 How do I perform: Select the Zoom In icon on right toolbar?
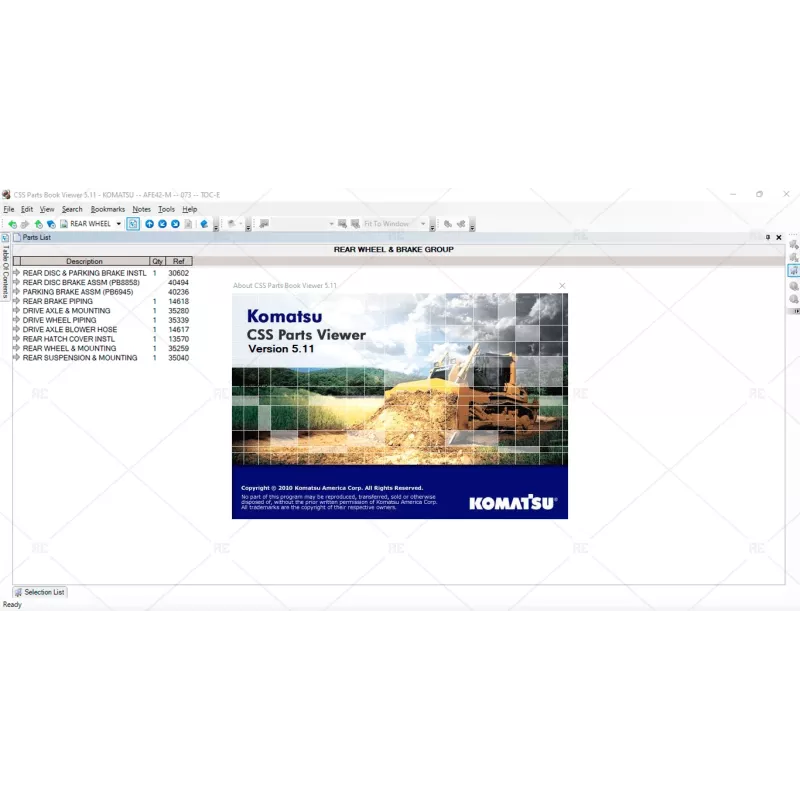[793, 286]
